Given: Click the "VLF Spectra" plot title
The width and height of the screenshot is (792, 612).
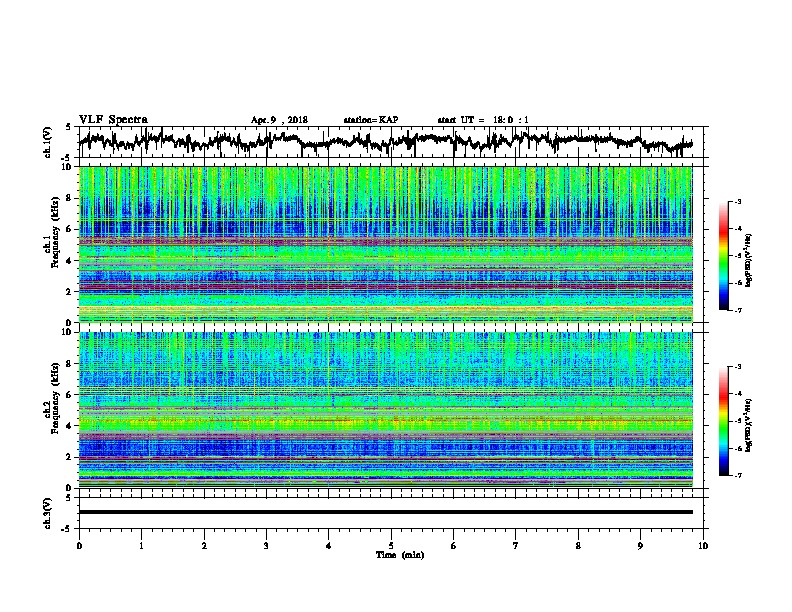Looking at the screenshot, I should (113, 120).
